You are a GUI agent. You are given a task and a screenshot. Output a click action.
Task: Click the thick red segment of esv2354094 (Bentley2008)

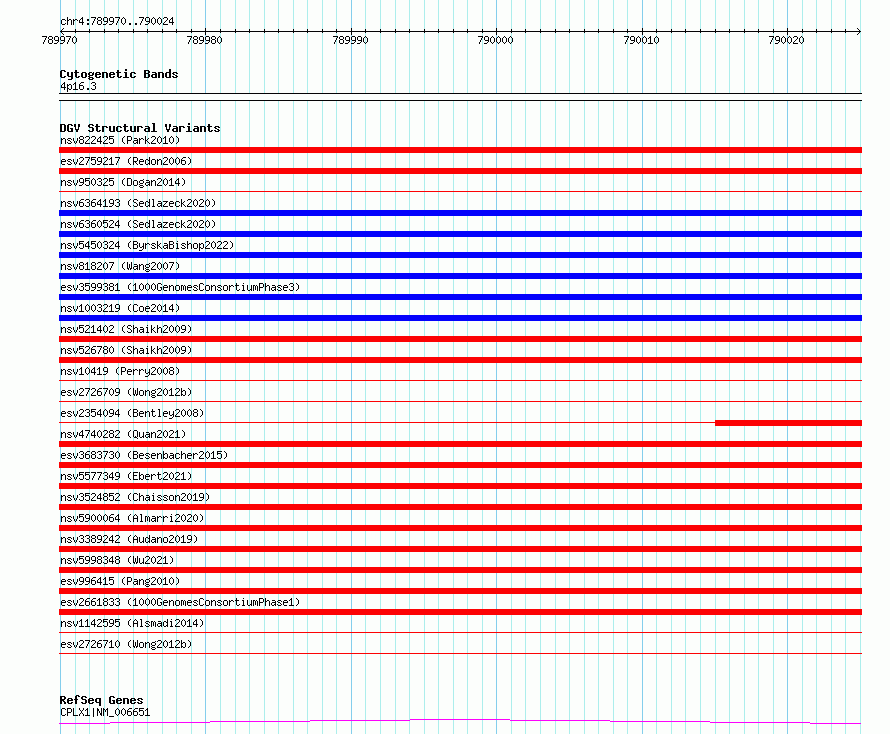coord(788,423)
